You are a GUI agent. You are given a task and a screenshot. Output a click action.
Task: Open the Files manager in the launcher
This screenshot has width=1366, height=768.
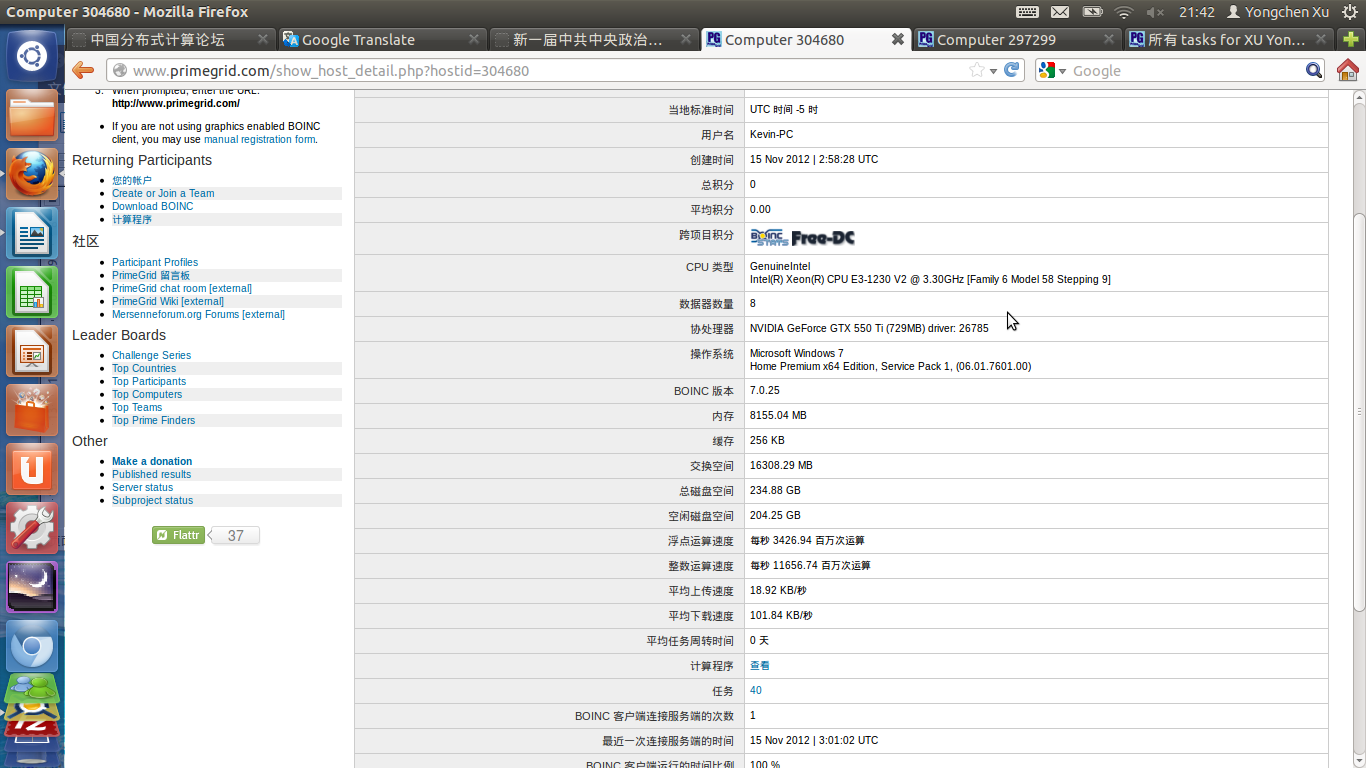click(32, 116)
